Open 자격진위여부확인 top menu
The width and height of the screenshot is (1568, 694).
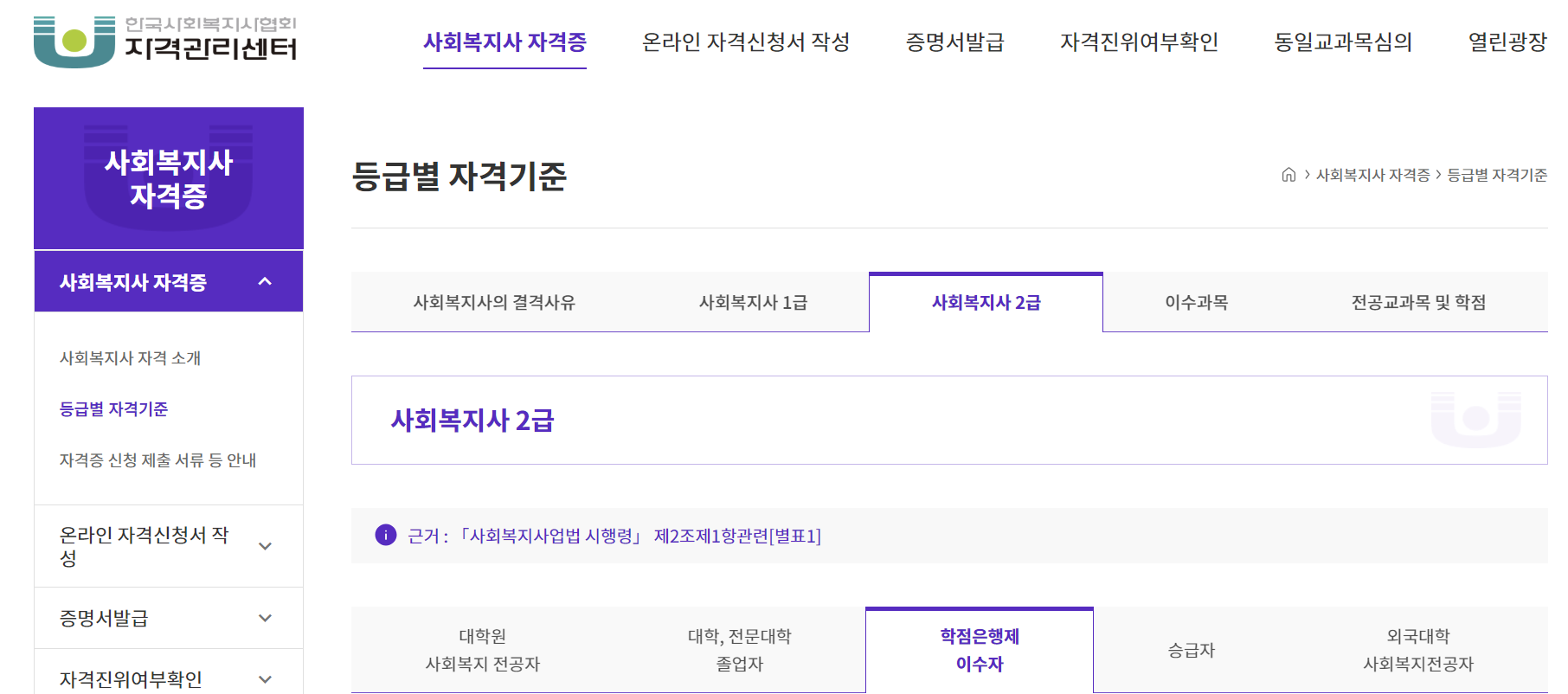pyautogui.click(x=1139, y=42)
